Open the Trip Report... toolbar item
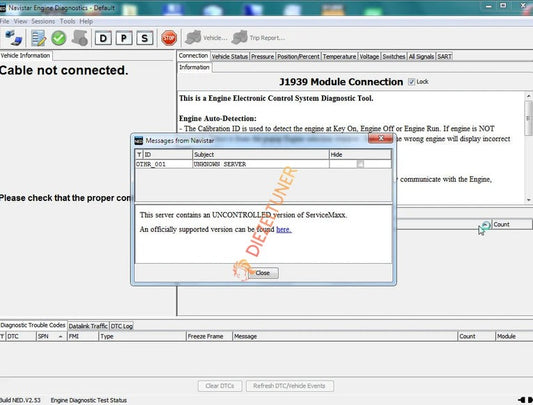Screen dimensions: 533x405 click(x=258, y=38)
